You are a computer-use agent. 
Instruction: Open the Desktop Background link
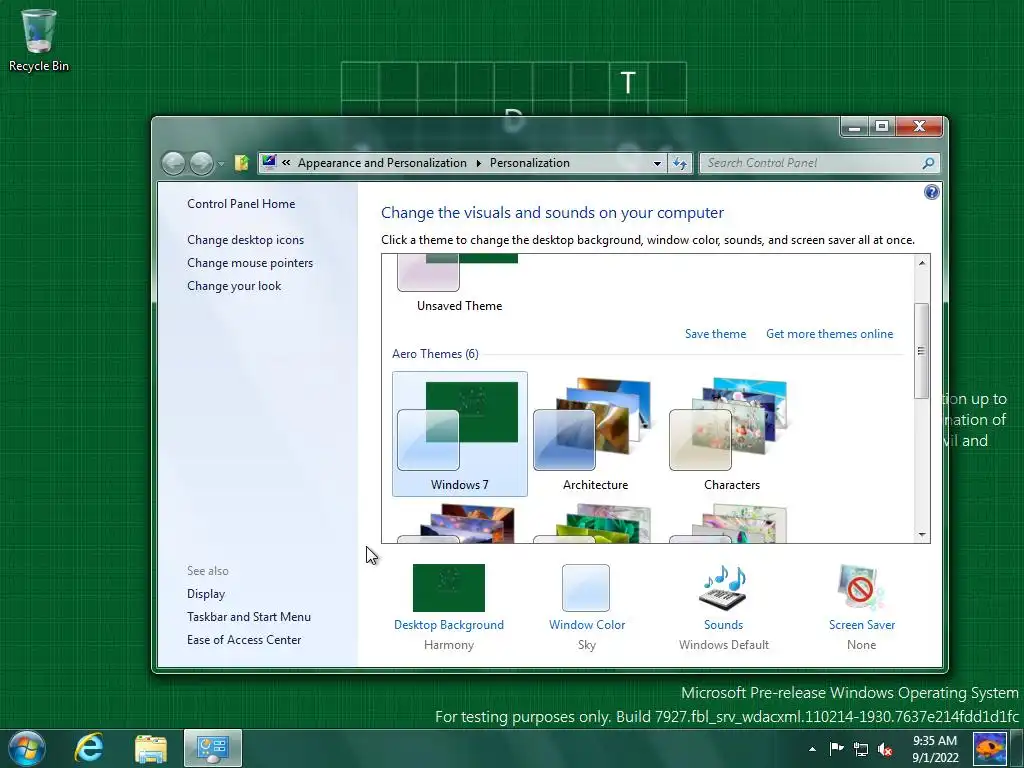click(449, 625)
